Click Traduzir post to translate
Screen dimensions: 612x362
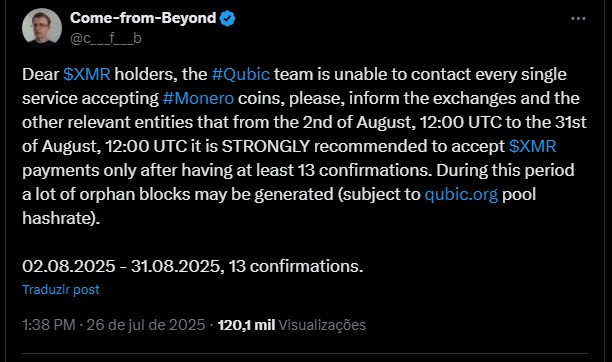pos(61,289)
